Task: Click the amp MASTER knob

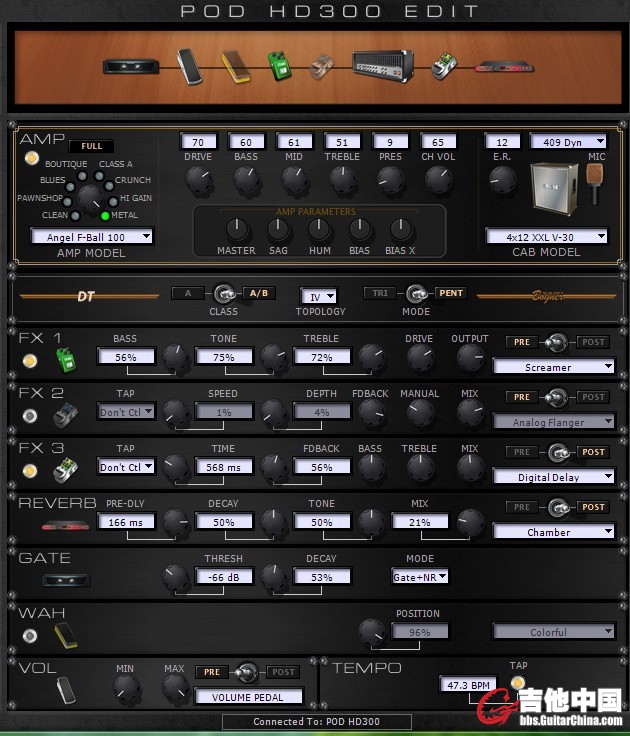Action: coord(237,229)
